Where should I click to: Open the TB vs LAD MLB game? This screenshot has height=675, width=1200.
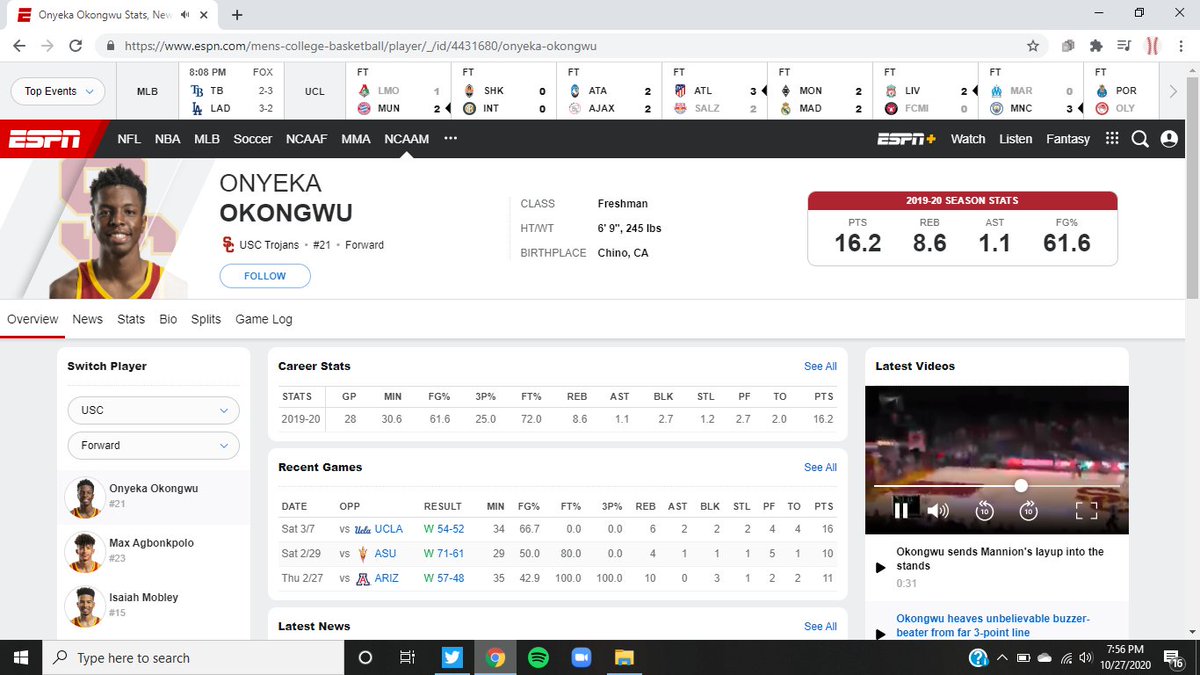pos(230,91)
